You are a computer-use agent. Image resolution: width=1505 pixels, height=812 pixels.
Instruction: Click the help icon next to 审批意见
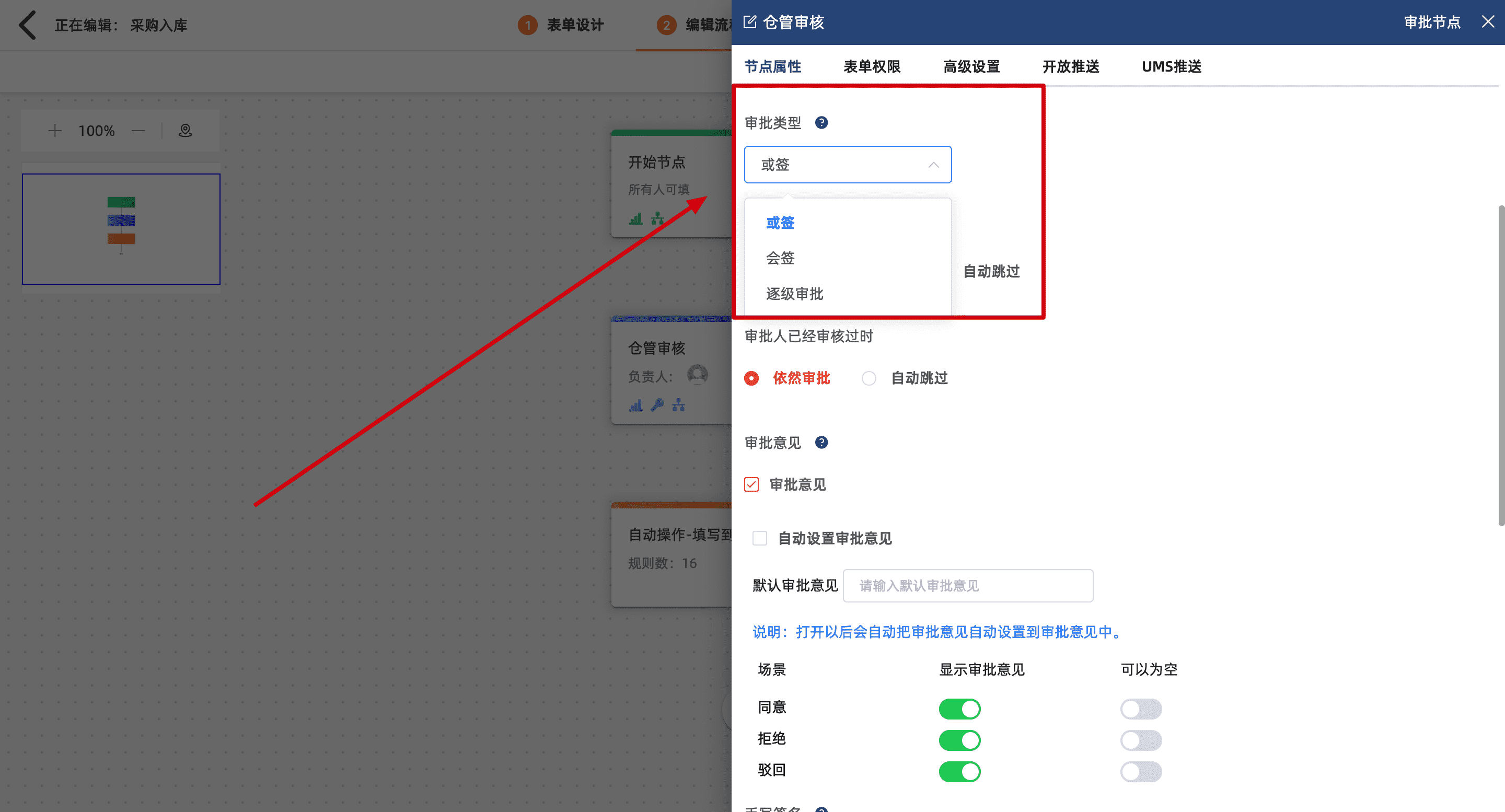click(x=821, y=442)
